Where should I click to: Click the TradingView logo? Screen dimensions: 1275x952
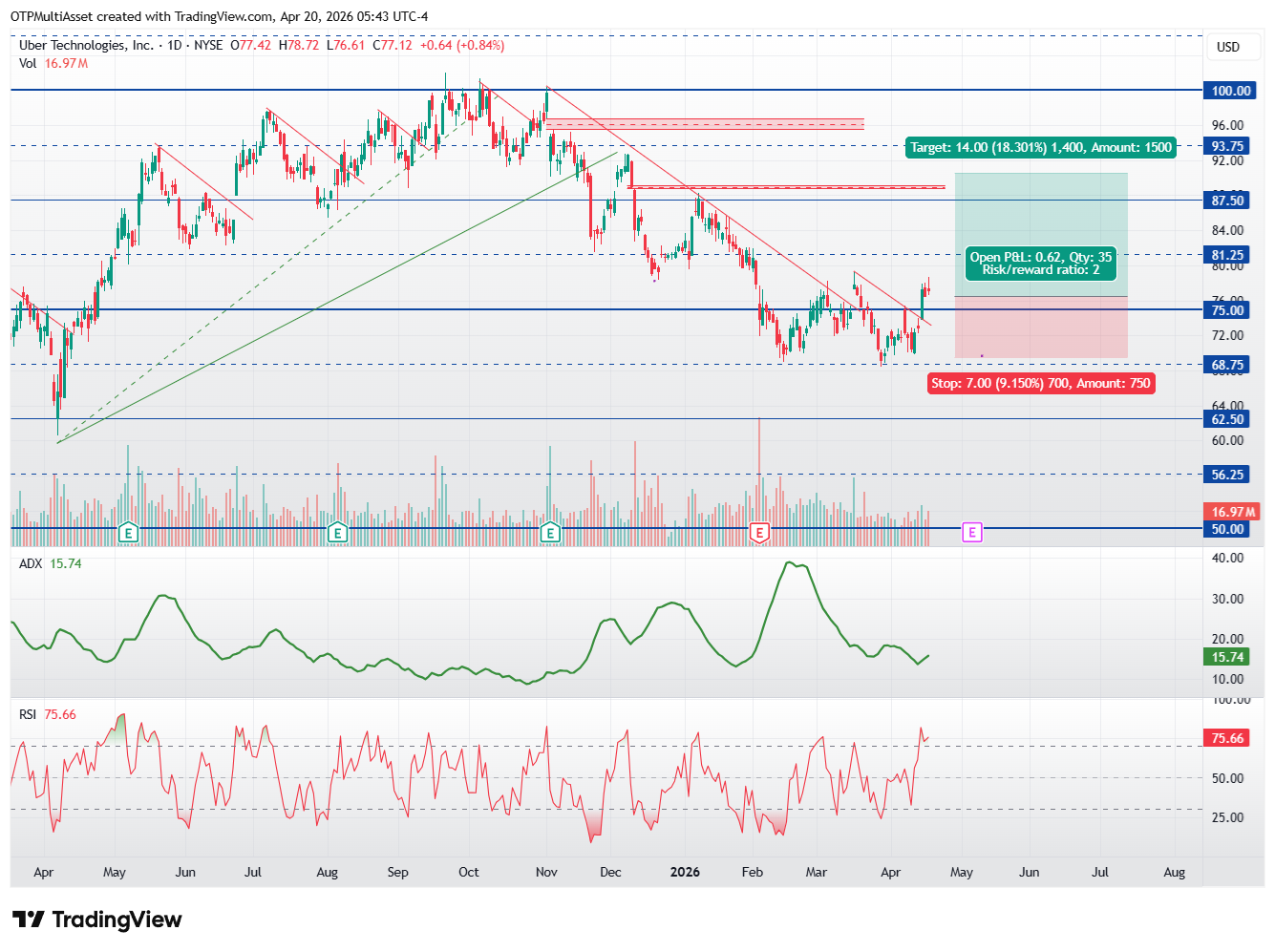97,920
